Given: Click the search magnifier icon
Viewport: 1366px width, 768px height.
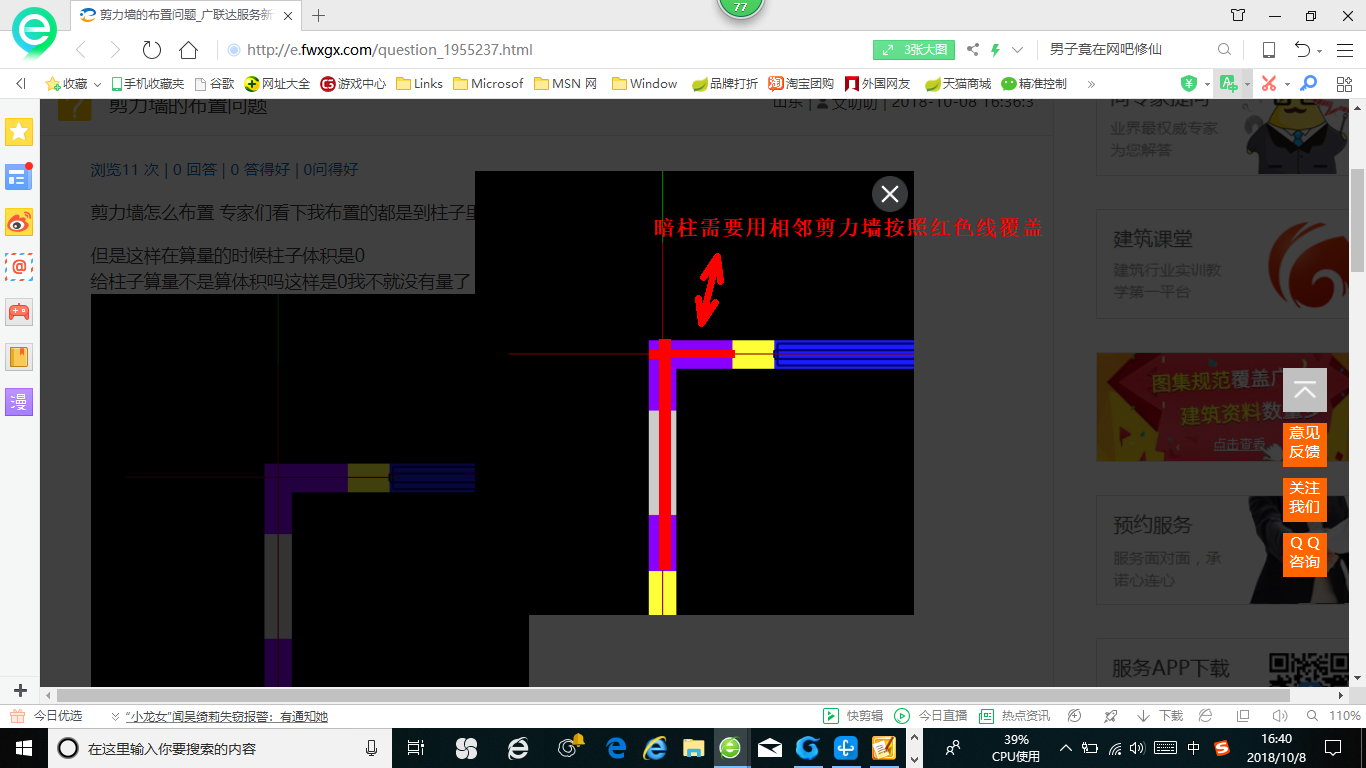Looking at the screenshot, I should [x=1224, y=50].
